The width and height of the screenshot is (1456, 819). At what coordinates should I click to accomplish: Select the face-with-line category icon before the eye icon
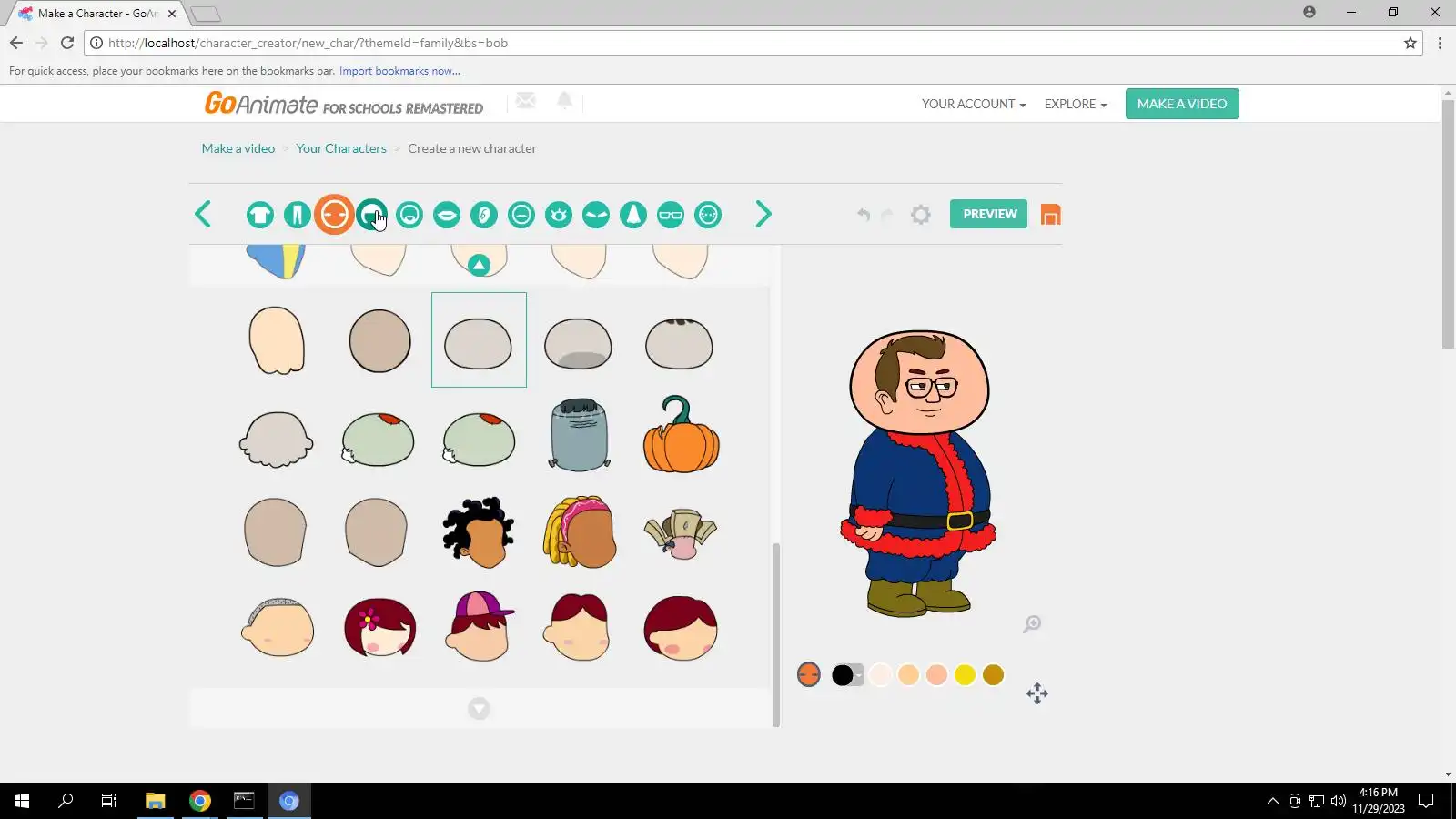pos(521,215)
